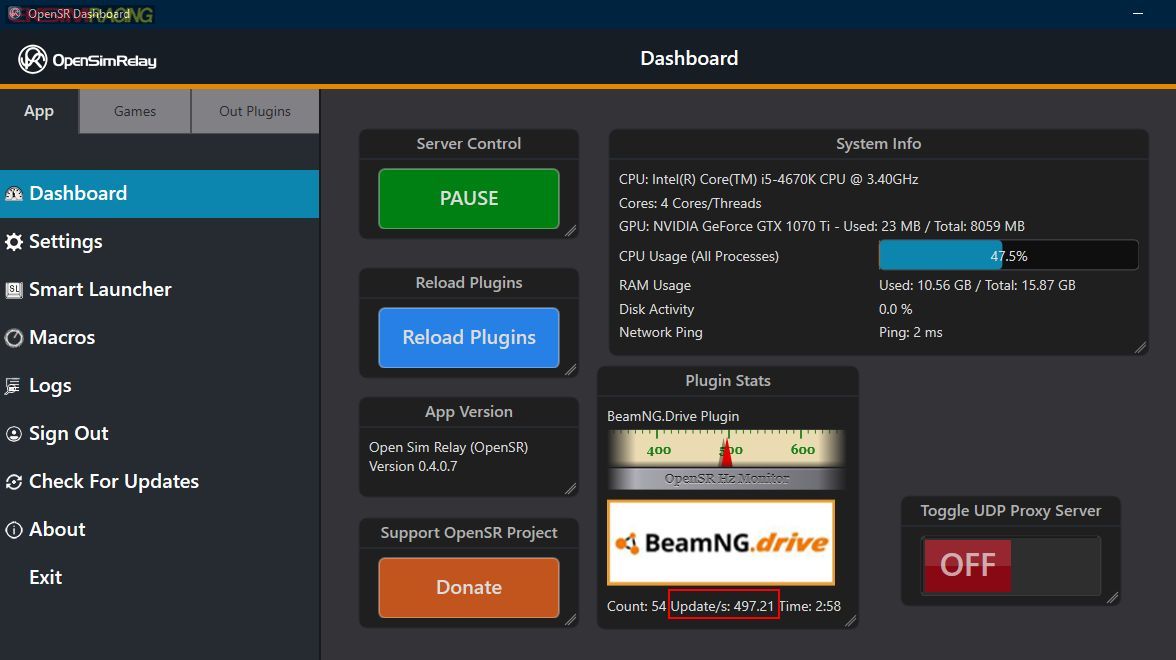
Task: Pause the server with the PAUSE button
Action: [469, 199]
